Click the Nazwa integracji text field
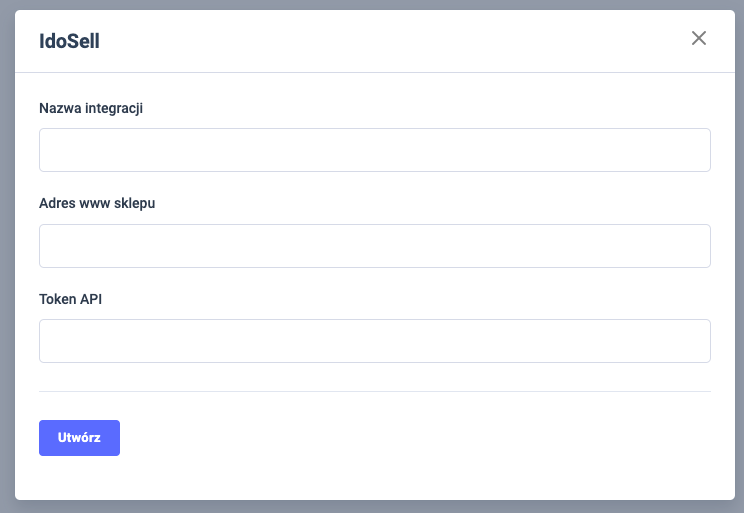744x513 pixels. [374, 150]
